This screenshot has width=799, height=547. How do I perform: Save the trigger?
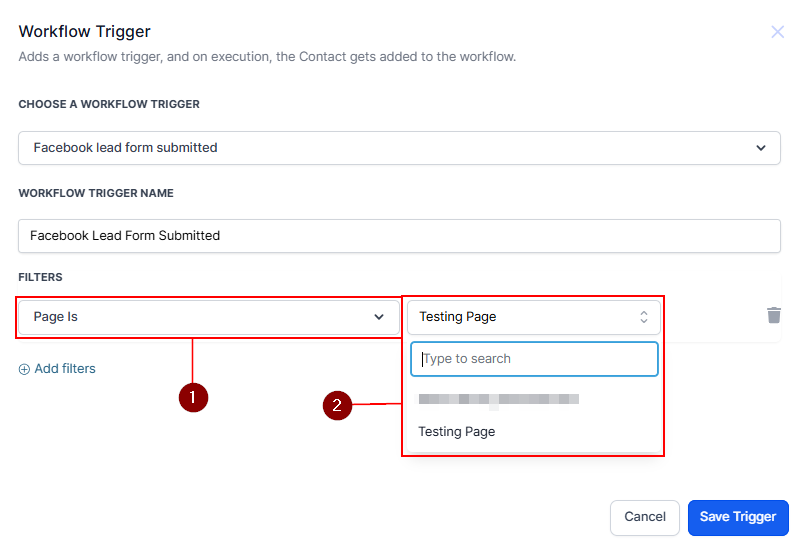(738, 517)
